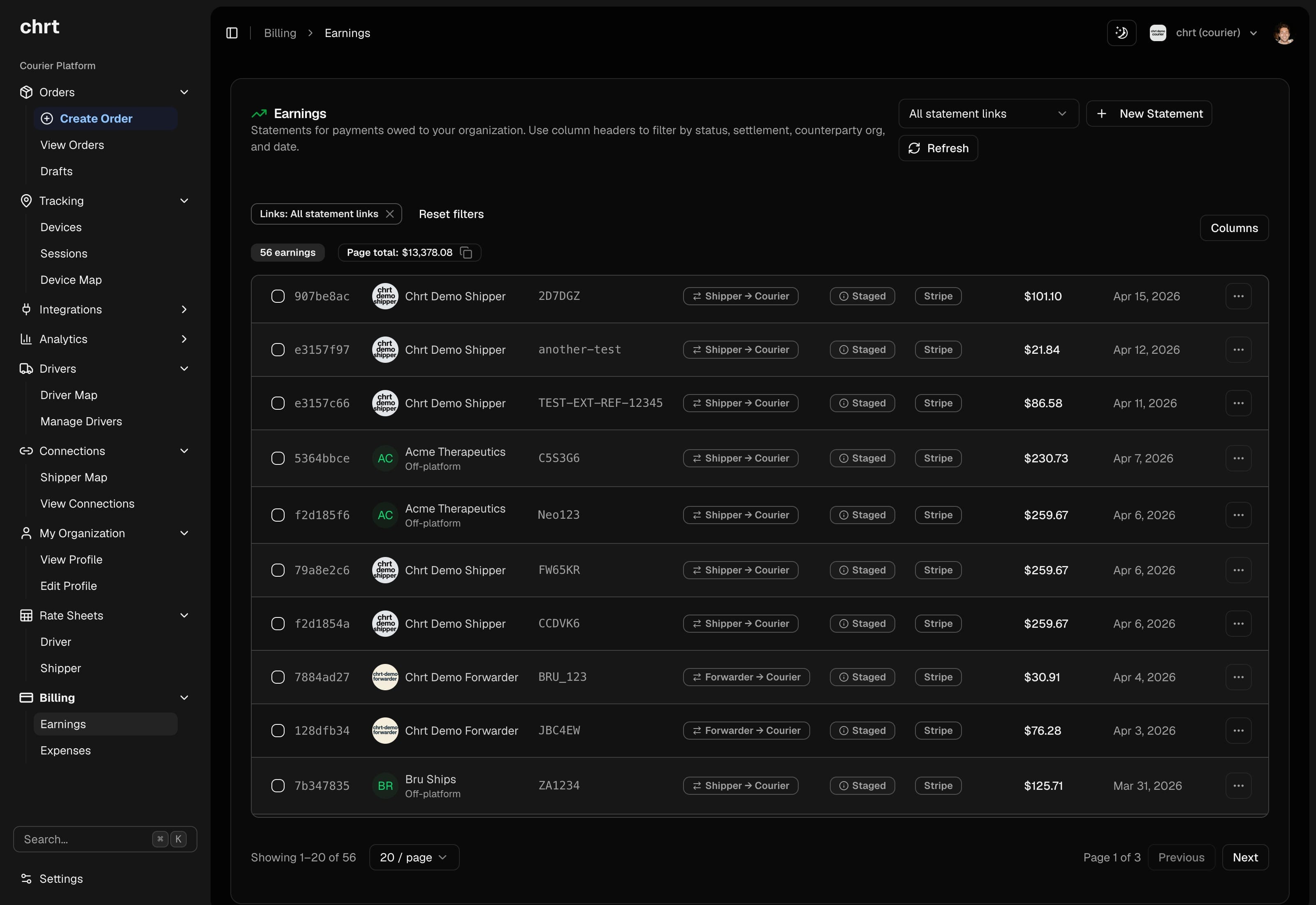
Task: Select the checkbox for earning 7b347835
Action: coord(278,785)
